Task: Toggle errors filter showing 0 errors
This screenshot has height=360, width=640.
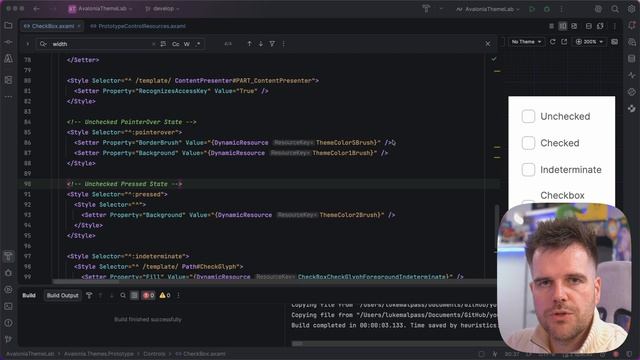Action: (x=149, y=295)
